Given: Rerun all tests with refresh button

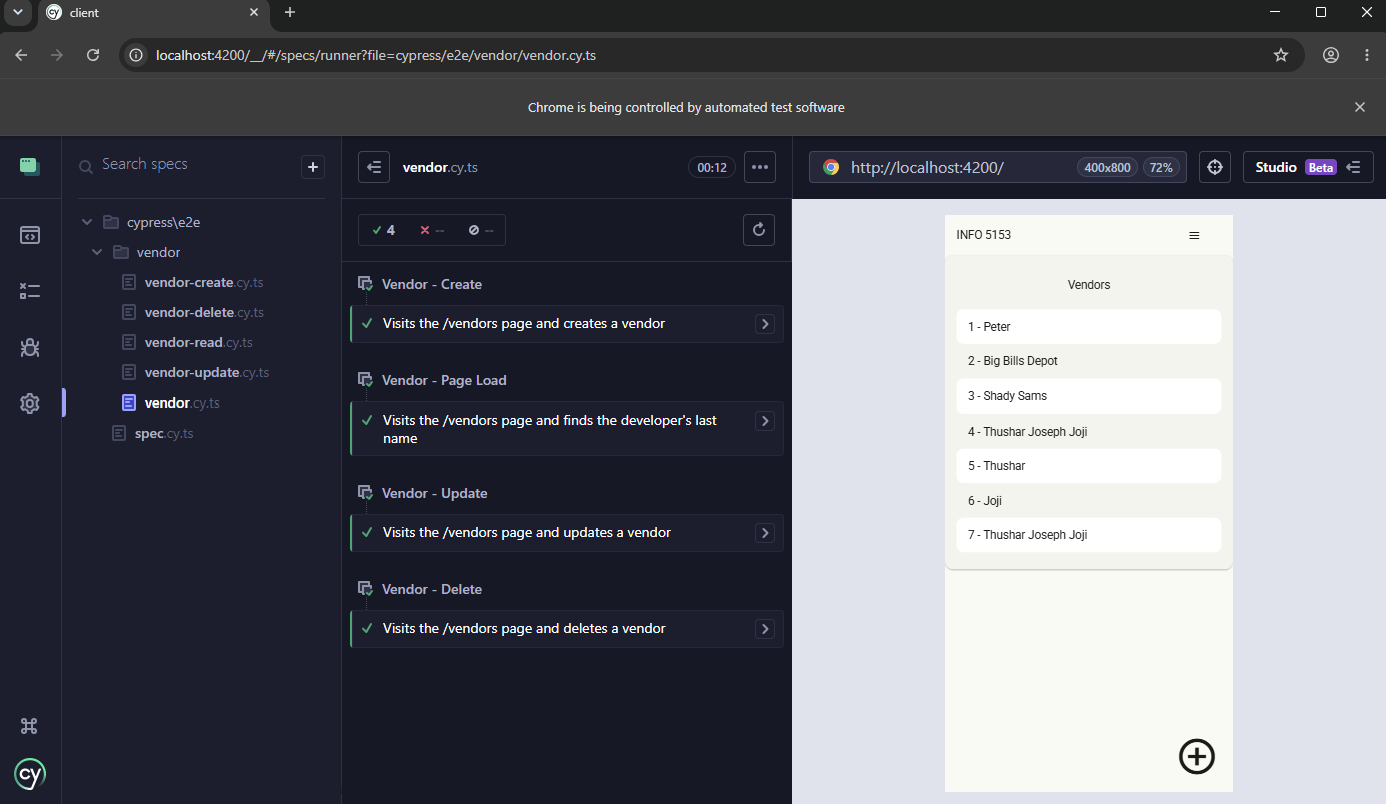Looking at the screenshot, I should (x=759, y=230).
